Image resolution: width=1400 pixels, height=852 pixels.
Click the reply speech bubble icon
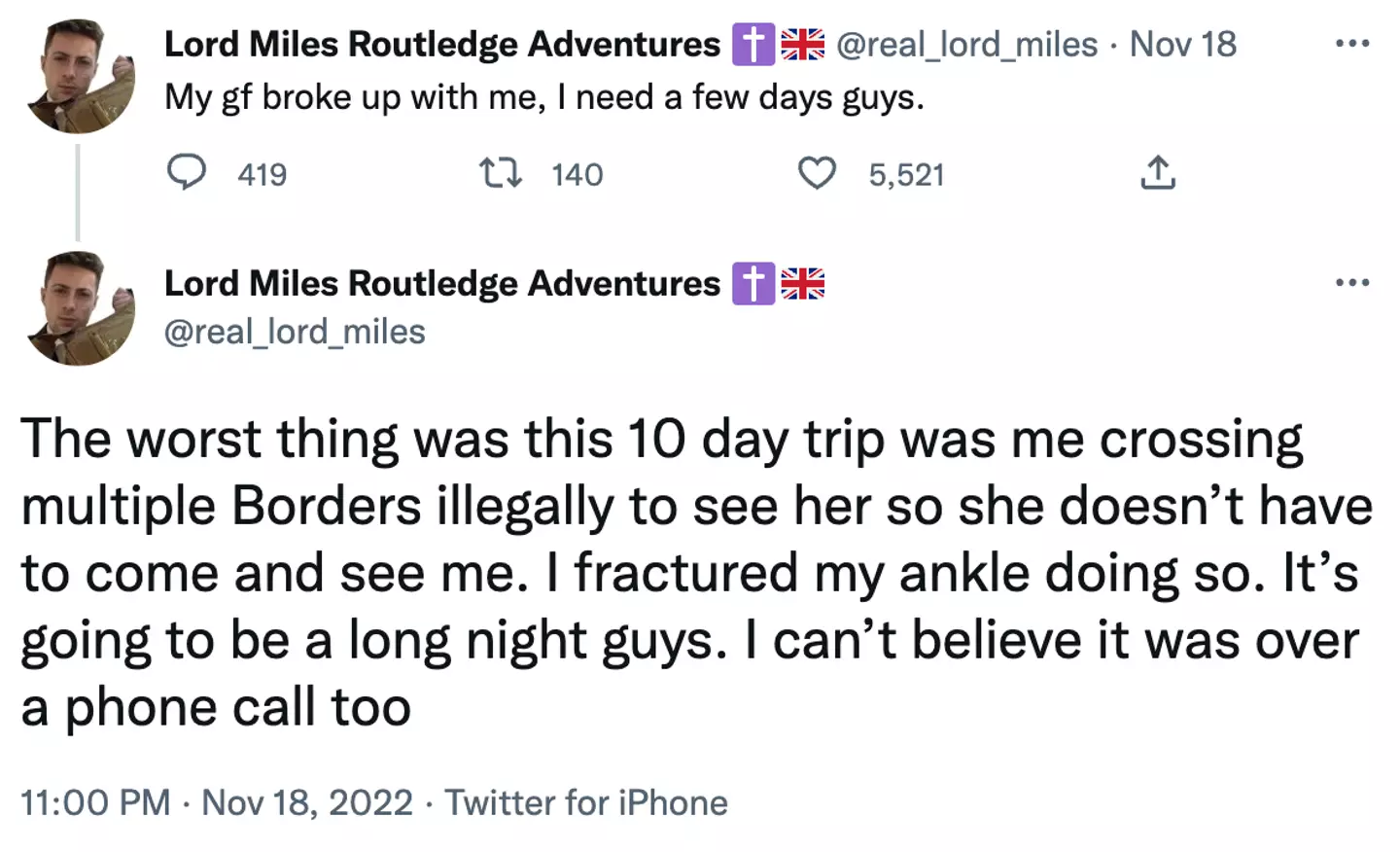click(187, 173)
